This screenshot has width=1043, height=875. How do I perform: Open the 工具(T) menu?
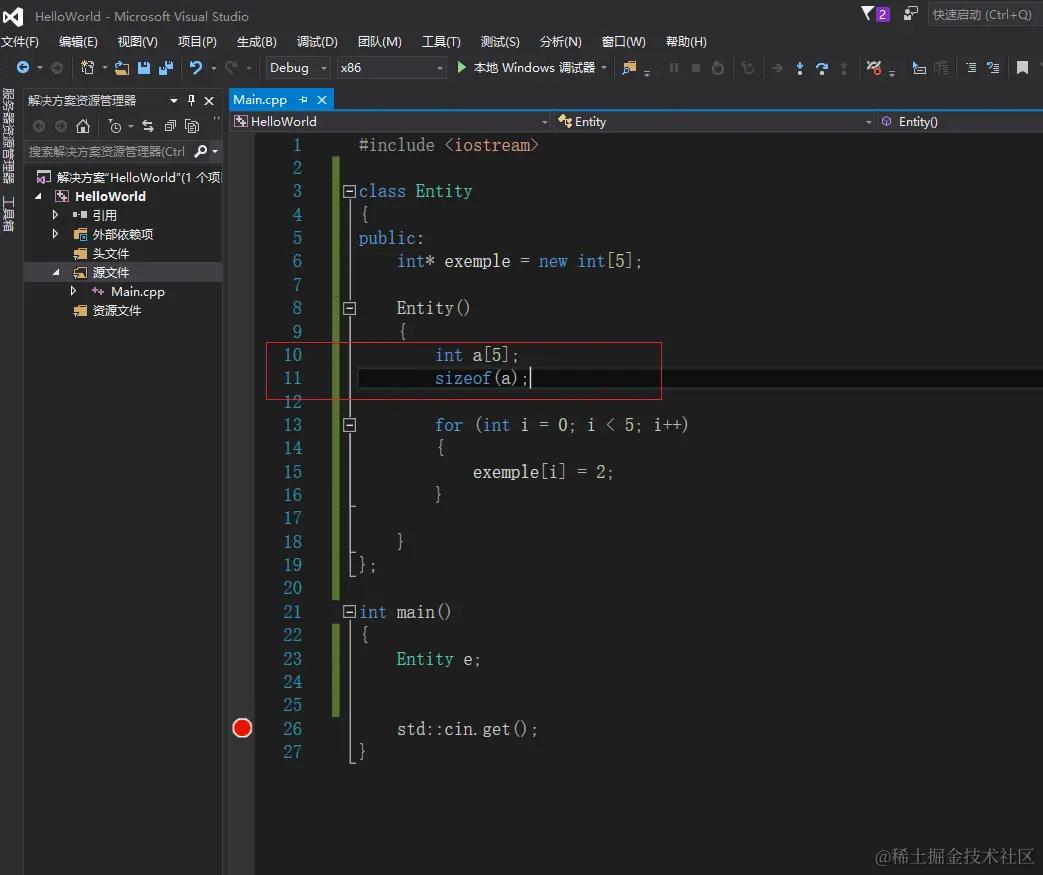point(441,42)
